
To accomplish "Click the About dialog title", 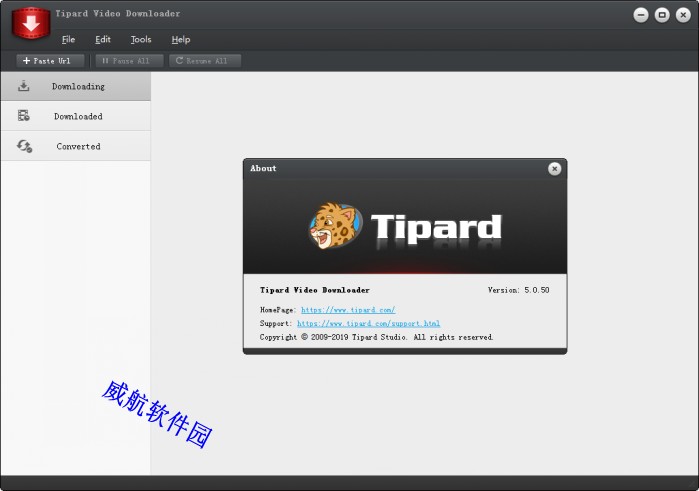I will pyautogui.click(x=263, y=169).
